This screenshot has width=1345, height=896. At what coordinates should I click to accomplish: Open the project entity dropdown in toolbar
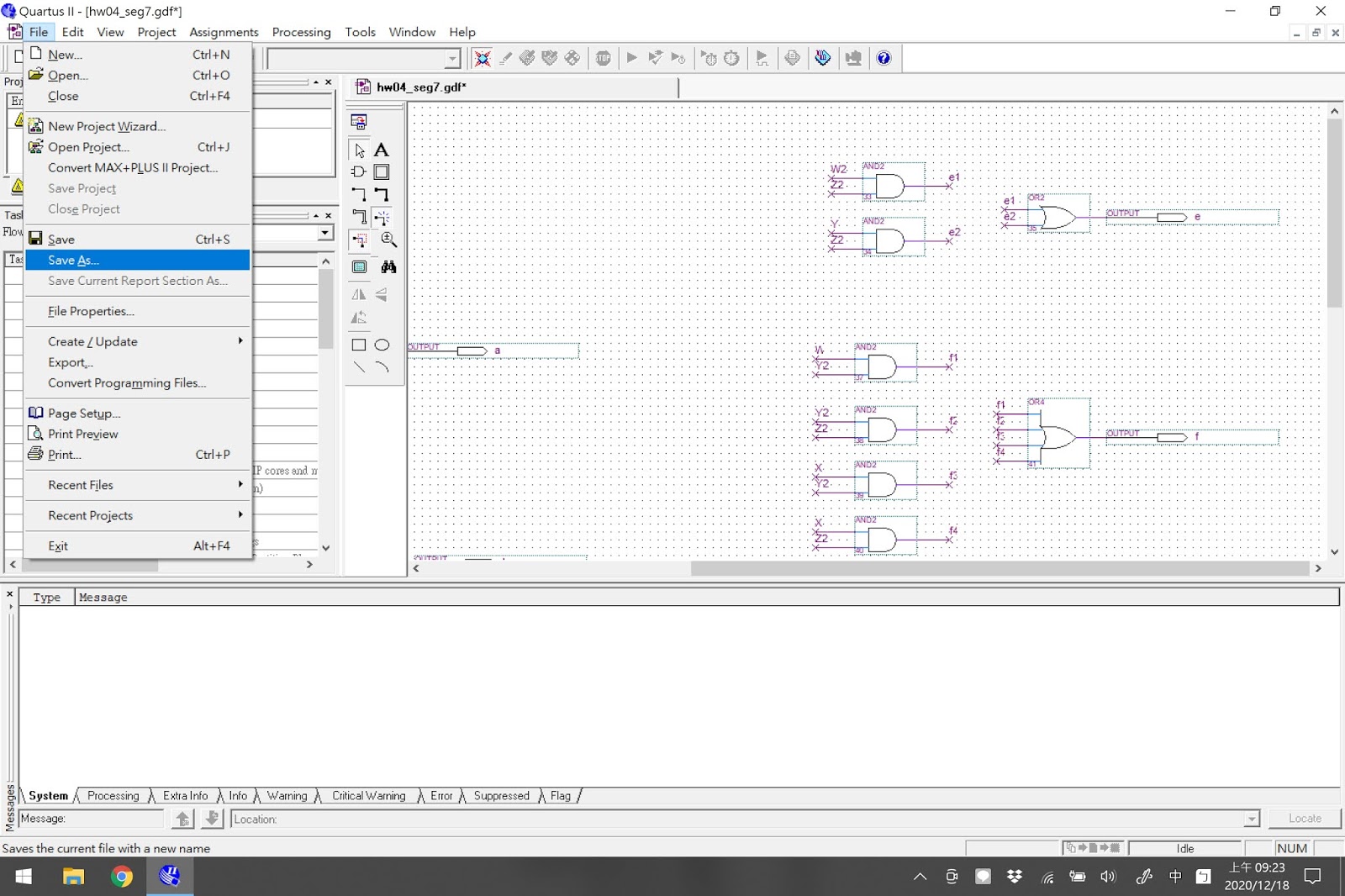pyautogui.click(x=452, y=58)
